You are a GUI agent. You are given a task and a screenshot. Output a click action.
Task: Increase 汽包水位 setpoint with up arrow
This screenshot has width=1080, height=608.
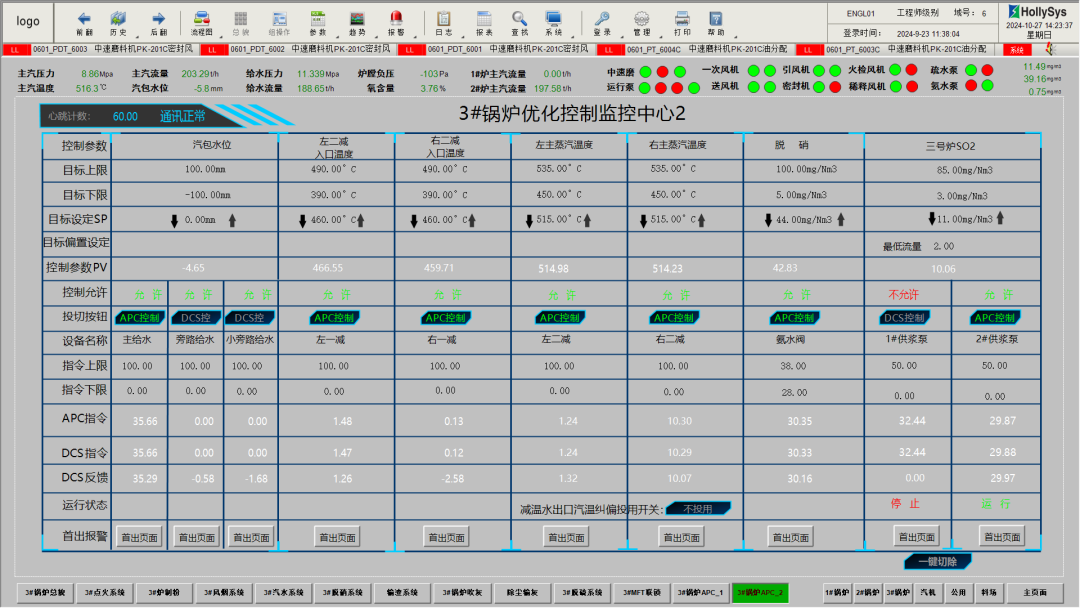pyautogui.click(x=232, y=219)
